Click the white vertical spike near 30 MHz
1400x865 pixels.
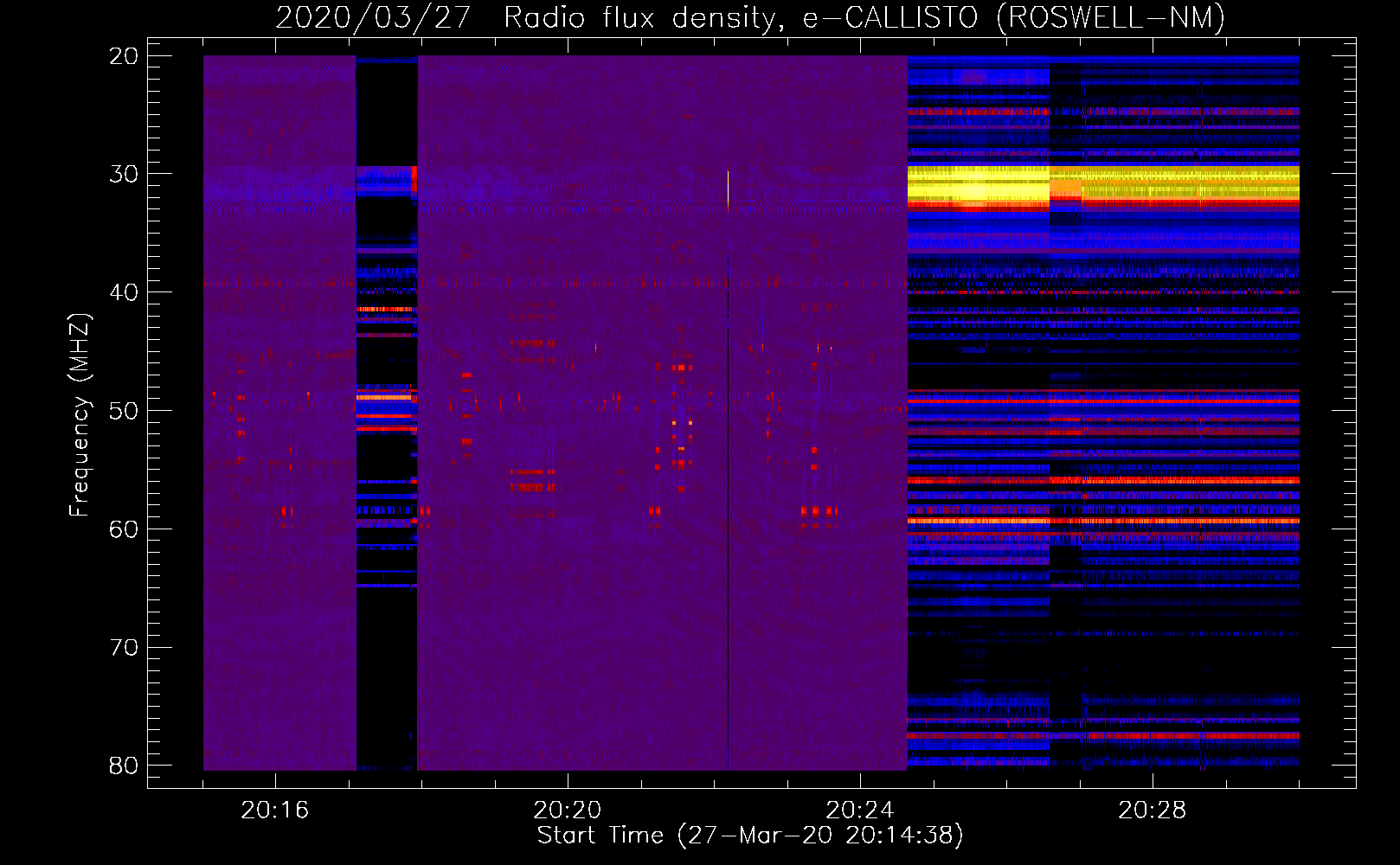point(728,189)
